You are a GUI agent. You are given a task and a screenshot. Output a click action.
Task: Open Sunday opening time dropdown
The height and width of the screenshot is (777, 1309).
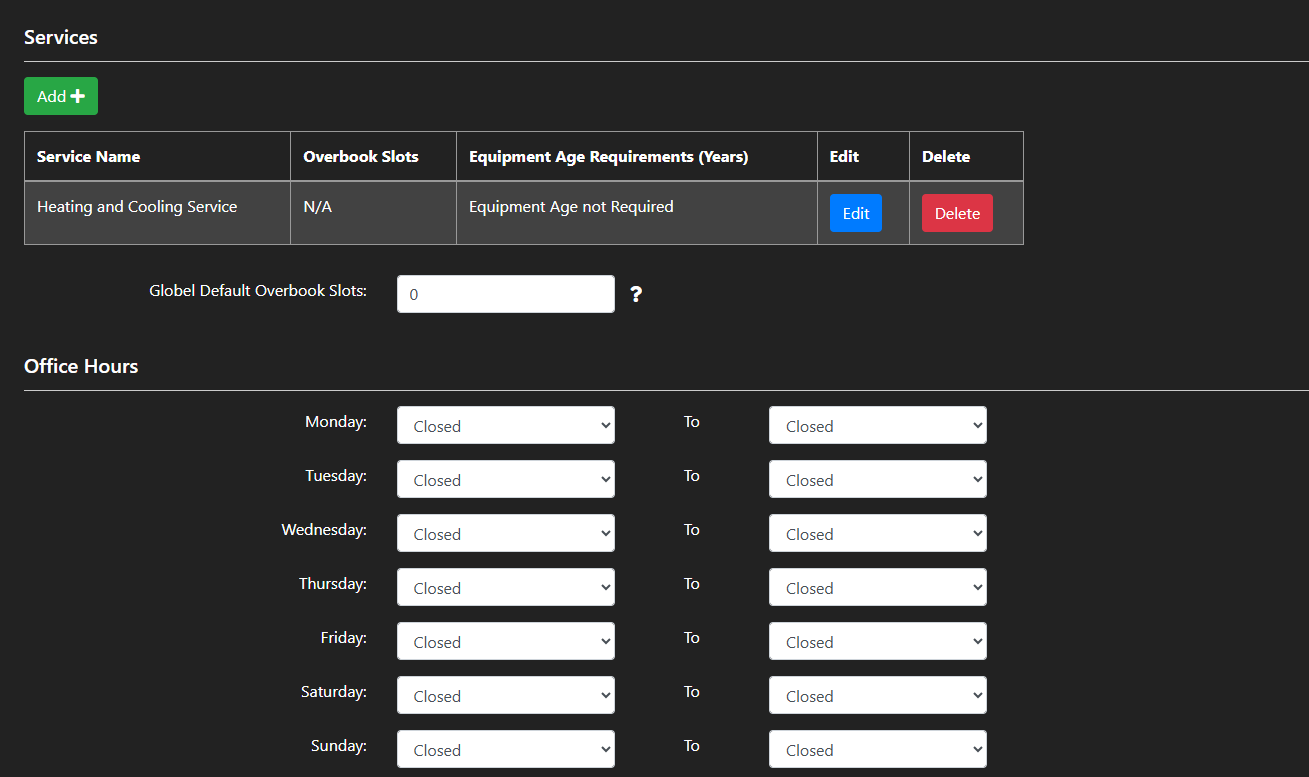[505, 749]
